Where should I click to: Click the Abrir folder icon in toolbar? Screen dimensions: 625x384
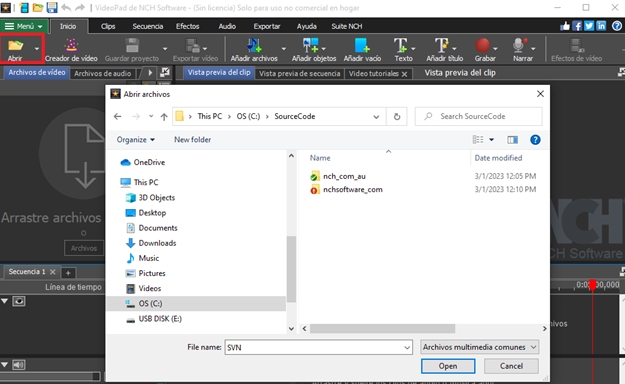(x=16, y=45)
